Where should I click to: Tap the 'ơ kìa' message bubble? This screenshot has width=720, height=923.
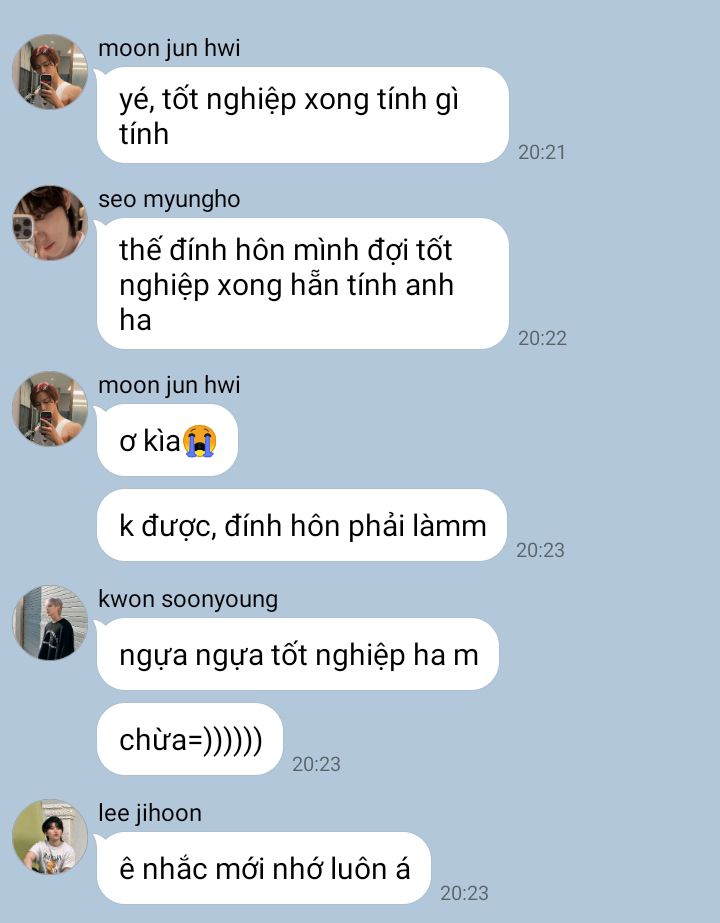pos(167,440)
